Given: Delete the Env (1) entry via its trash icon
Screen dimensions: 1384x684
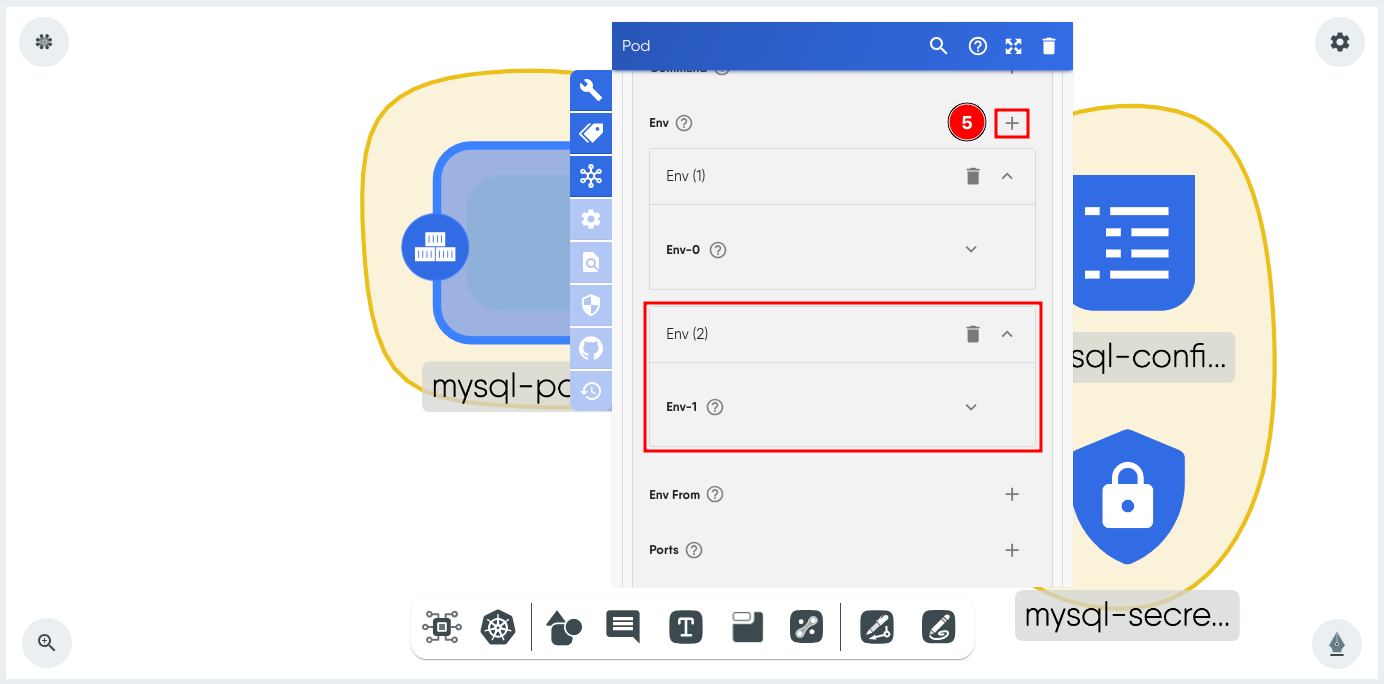Looking at the screenshot, I should click(x=971, y=175).
